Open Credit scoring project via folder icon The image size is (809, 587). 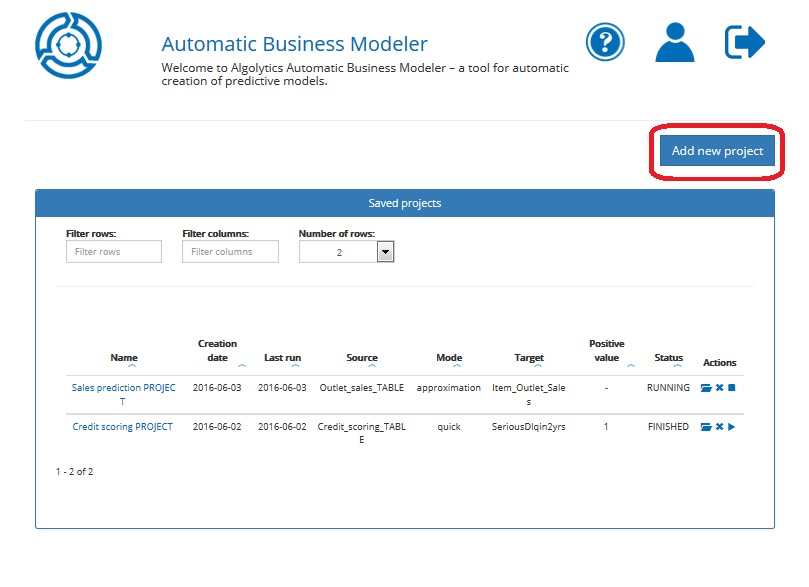pos(706,427)
